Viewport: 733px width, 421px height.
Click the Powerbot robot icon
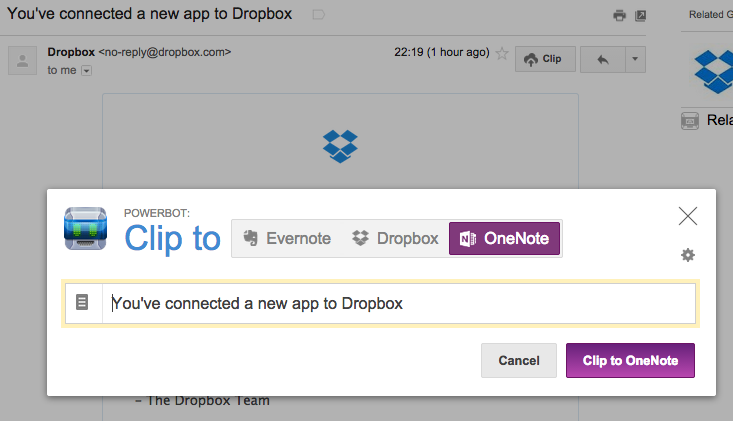[x=86, y=228]
